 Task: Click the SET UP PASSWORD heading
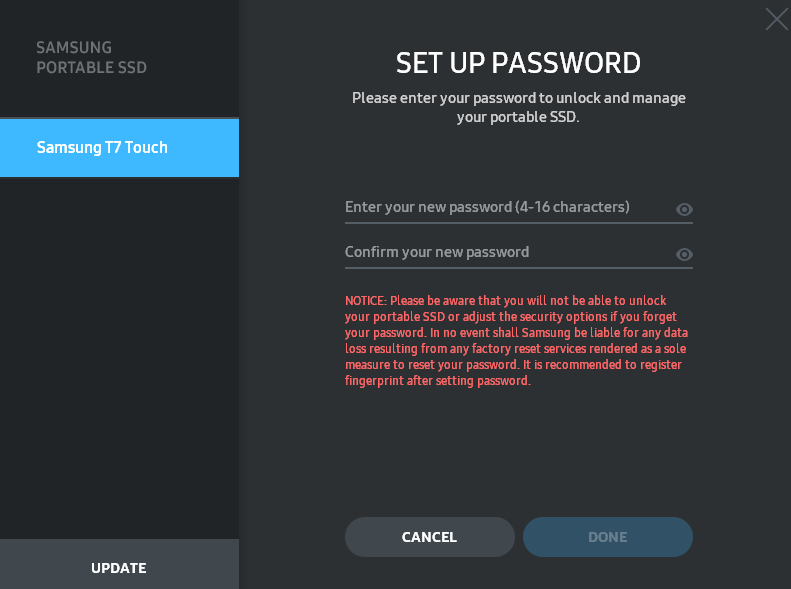point(518,63)
